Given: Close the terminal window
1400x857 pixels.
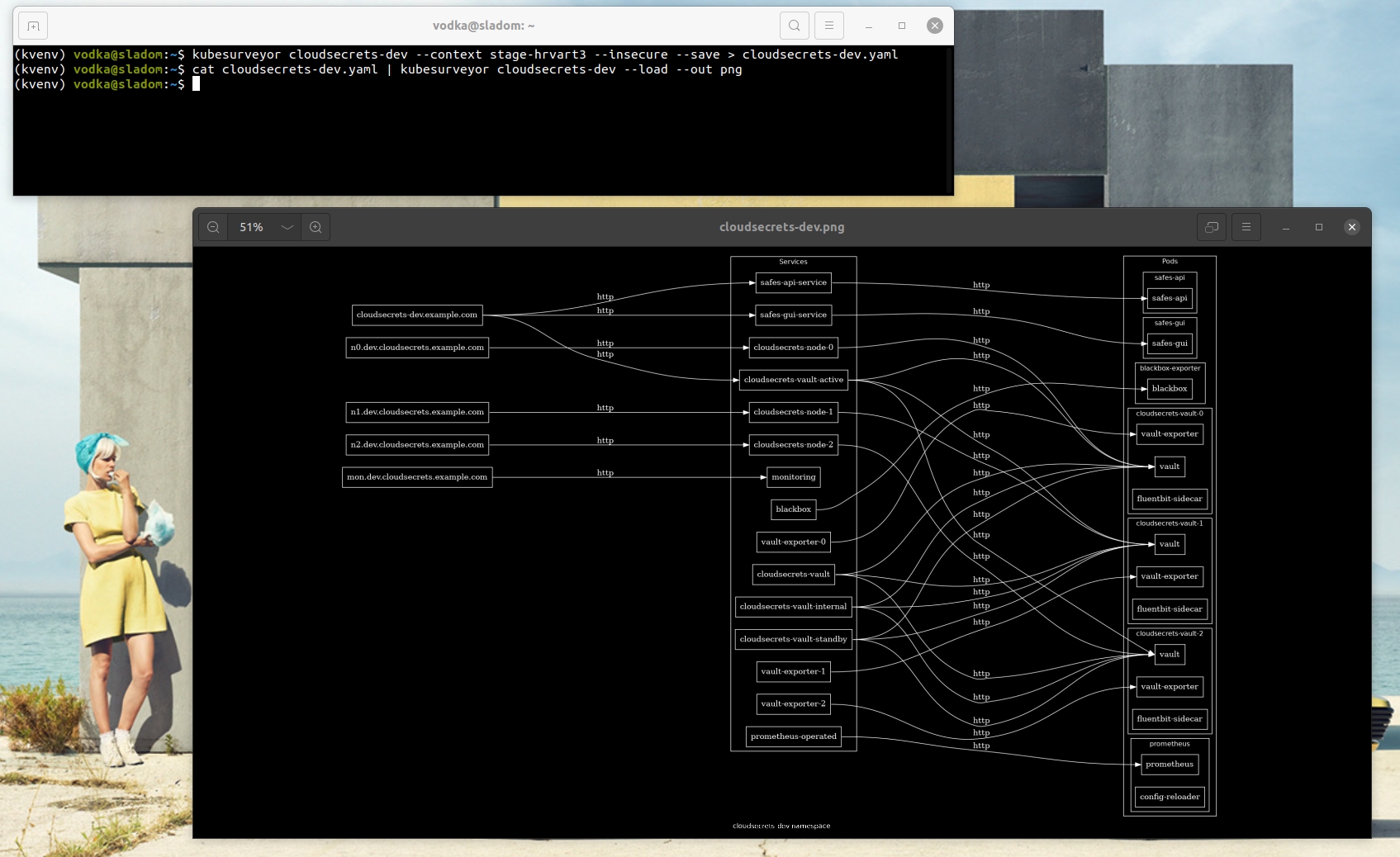Looking at the screenshot, I should pyautogui.click(x=934, y=26).
